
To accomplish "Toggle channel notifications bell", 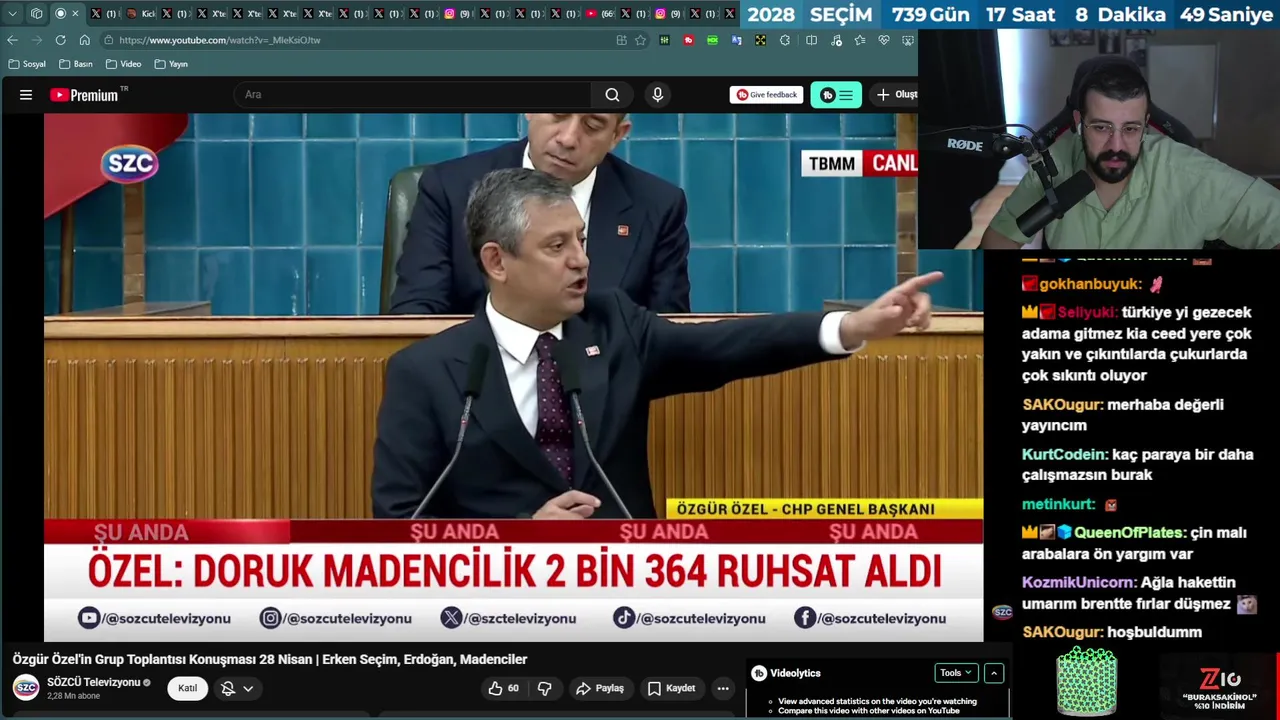I will (x=228, y=688).
